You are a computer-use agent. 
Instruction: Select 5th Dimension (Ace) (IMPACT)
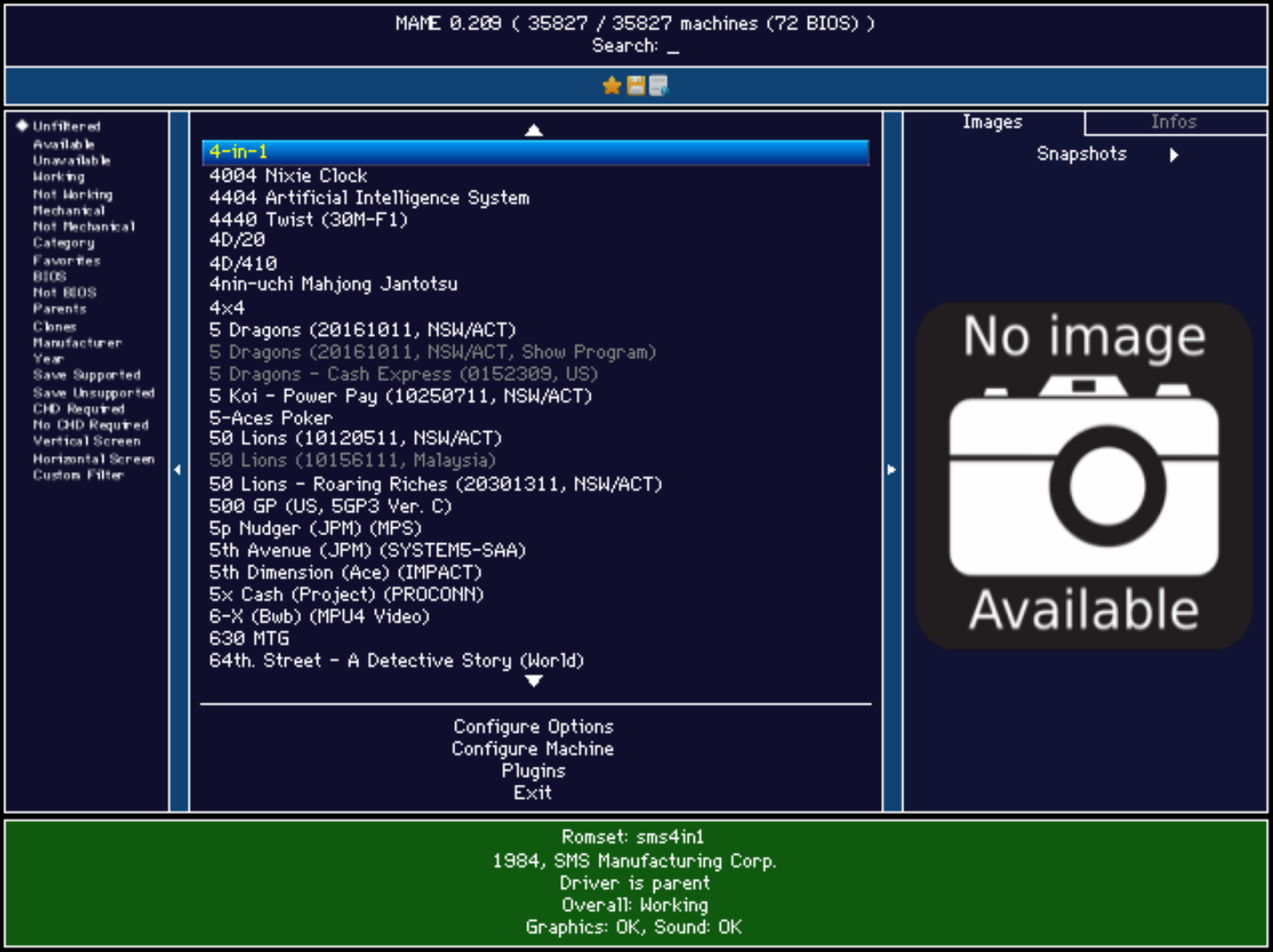346,573
